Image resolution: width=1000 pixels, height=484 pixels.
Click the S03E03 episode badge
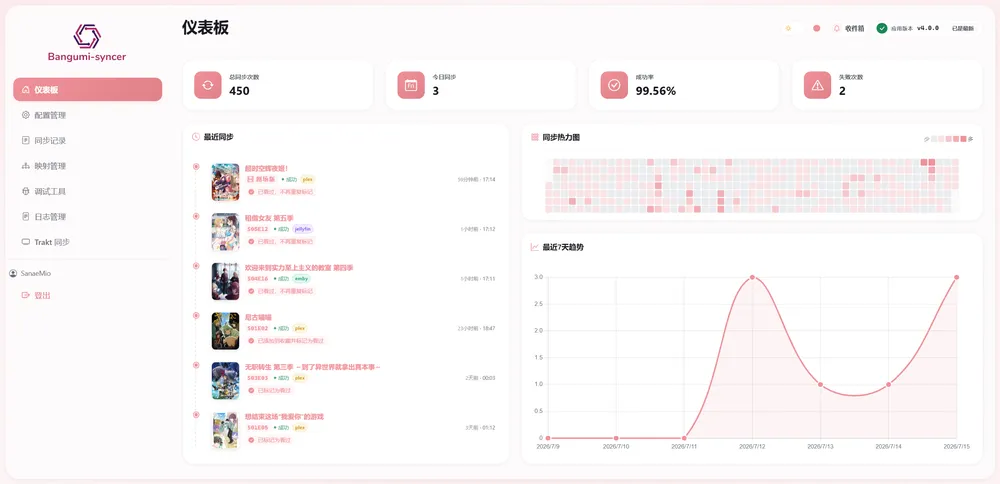[258, 378]
